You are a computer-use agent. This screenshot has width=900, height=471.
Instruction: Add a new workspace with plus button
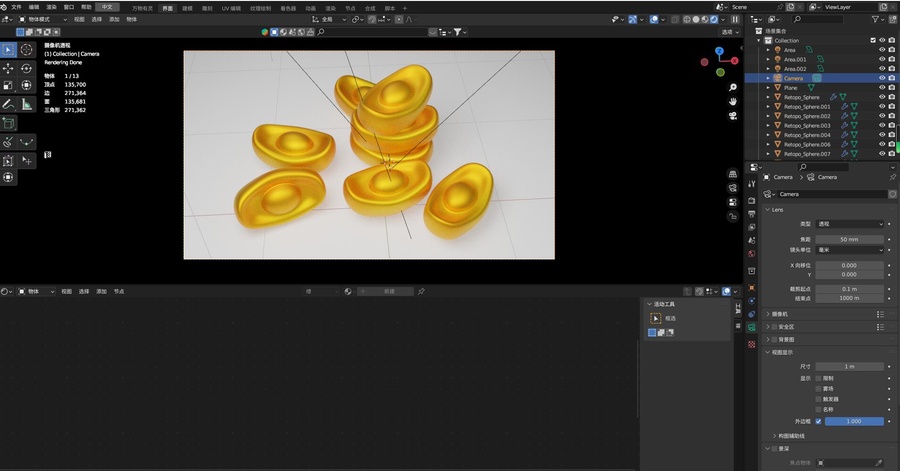tap(405, 8)
